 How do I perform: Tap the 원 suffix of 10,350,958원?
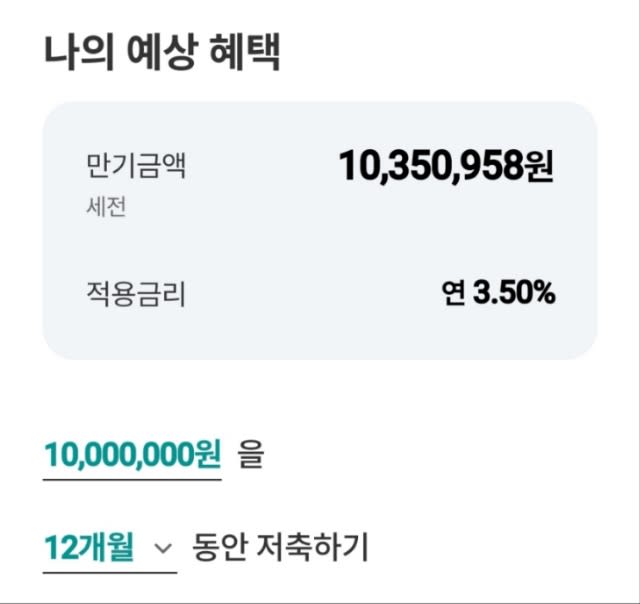(x=539, y=166)
